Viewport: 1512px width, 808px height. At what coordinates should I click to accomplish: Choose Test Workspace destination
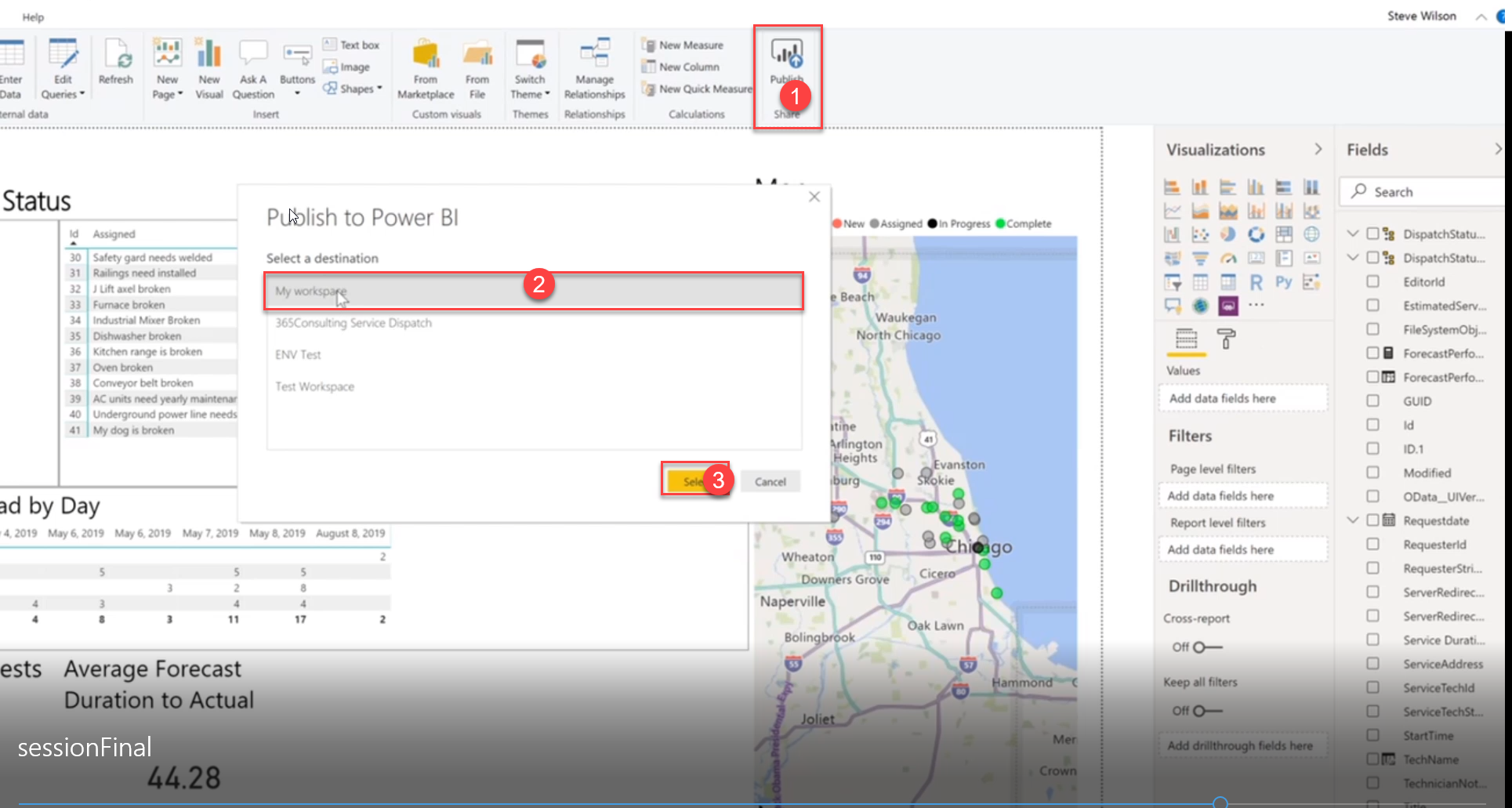click(x=534, y=387)
